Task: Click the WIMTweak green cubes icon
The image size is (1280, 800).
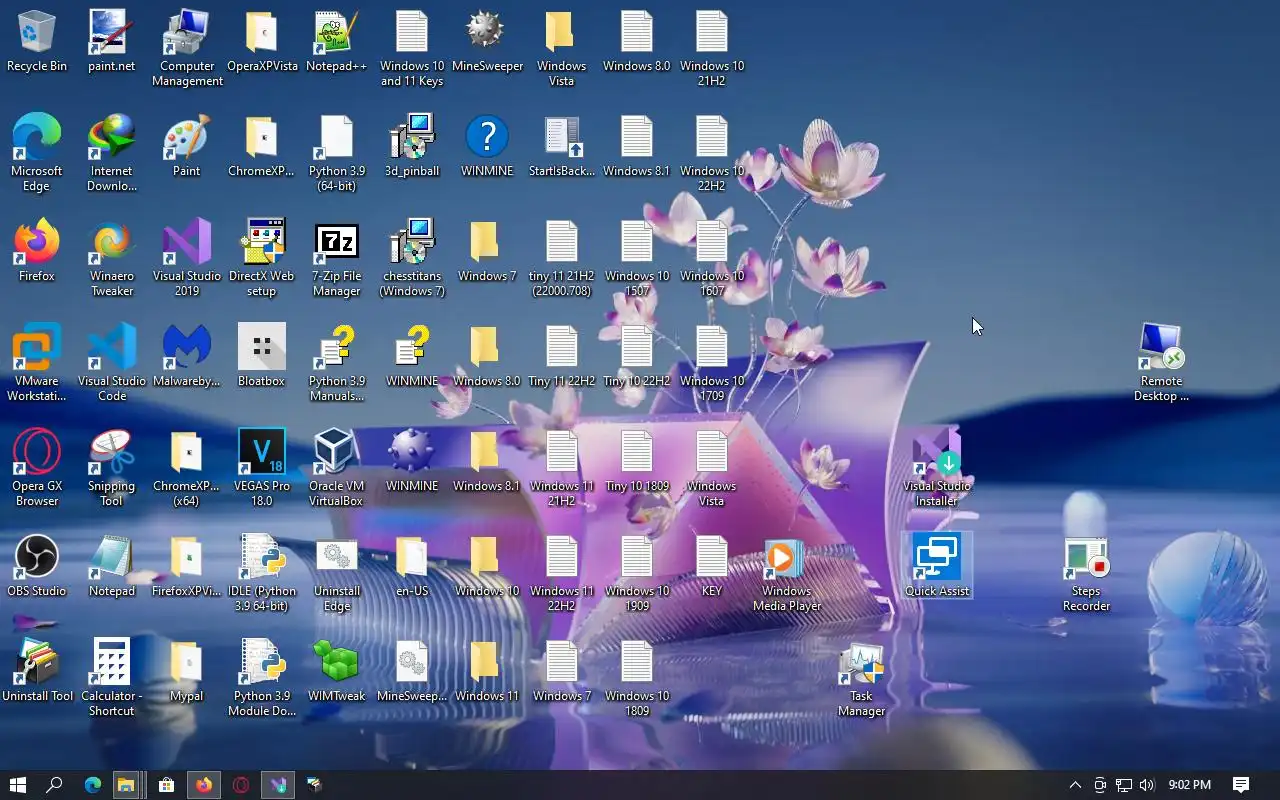Action: click(337, 671)
